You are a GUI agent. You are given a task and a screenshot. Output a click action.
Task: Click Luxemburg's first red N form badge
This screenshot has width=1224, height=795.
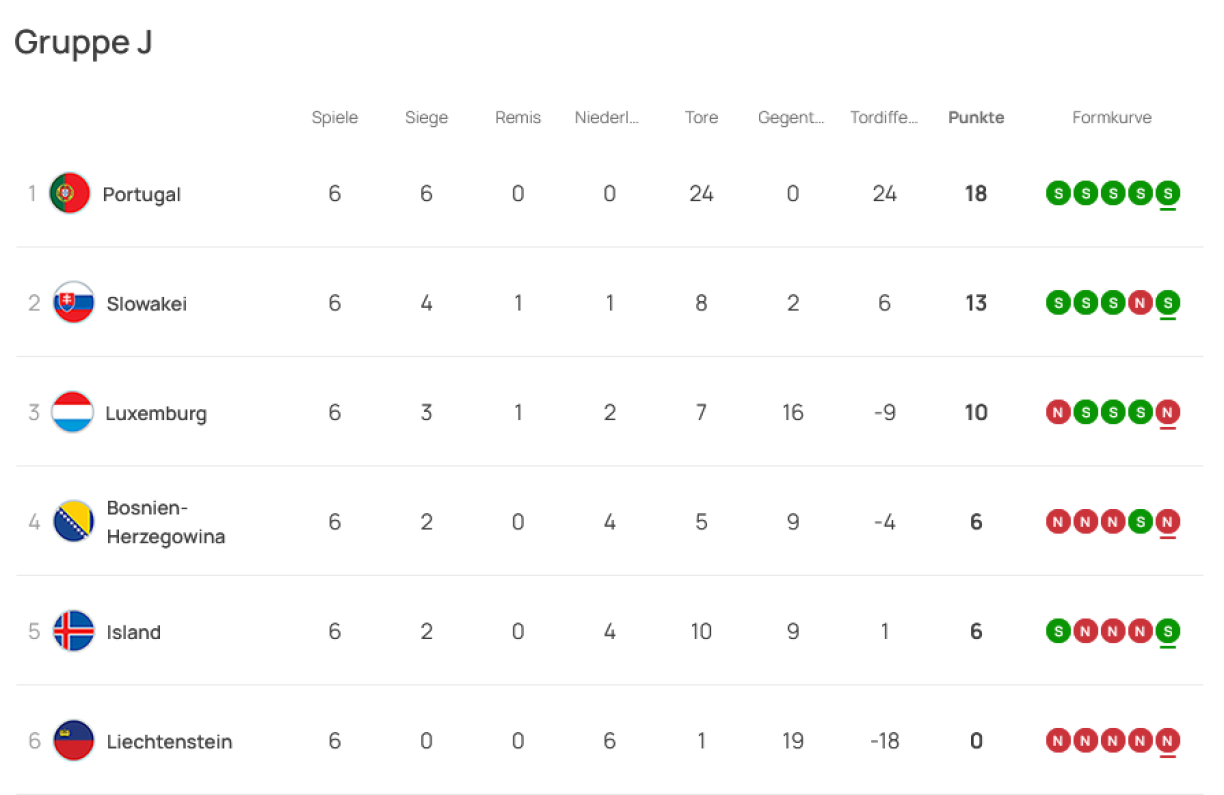pyautogui.click(x=1058, y=412)
